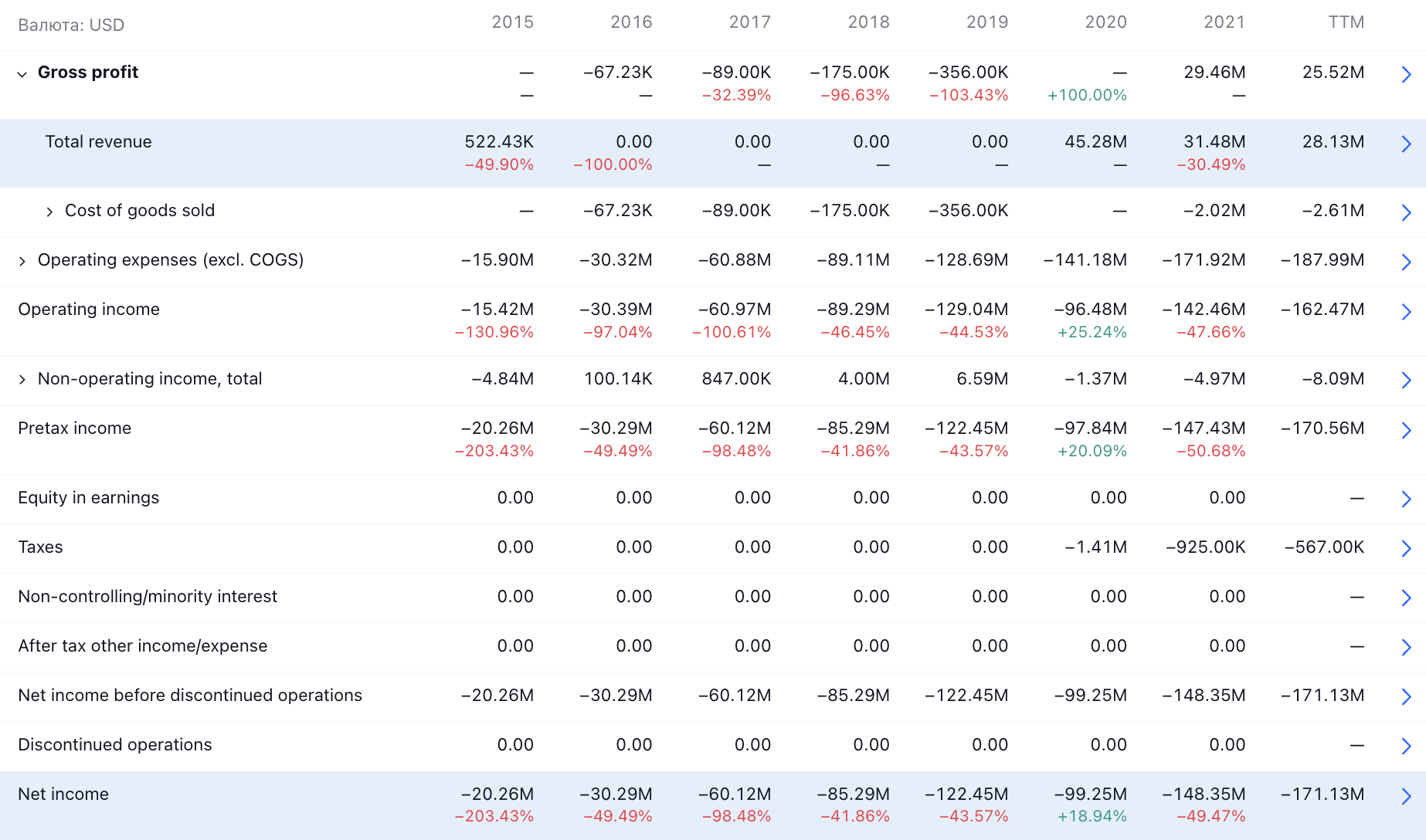The width and height of the screenshot is (1426, 840).
Task: Open Net income row detail arrow
Action: 1406,796
